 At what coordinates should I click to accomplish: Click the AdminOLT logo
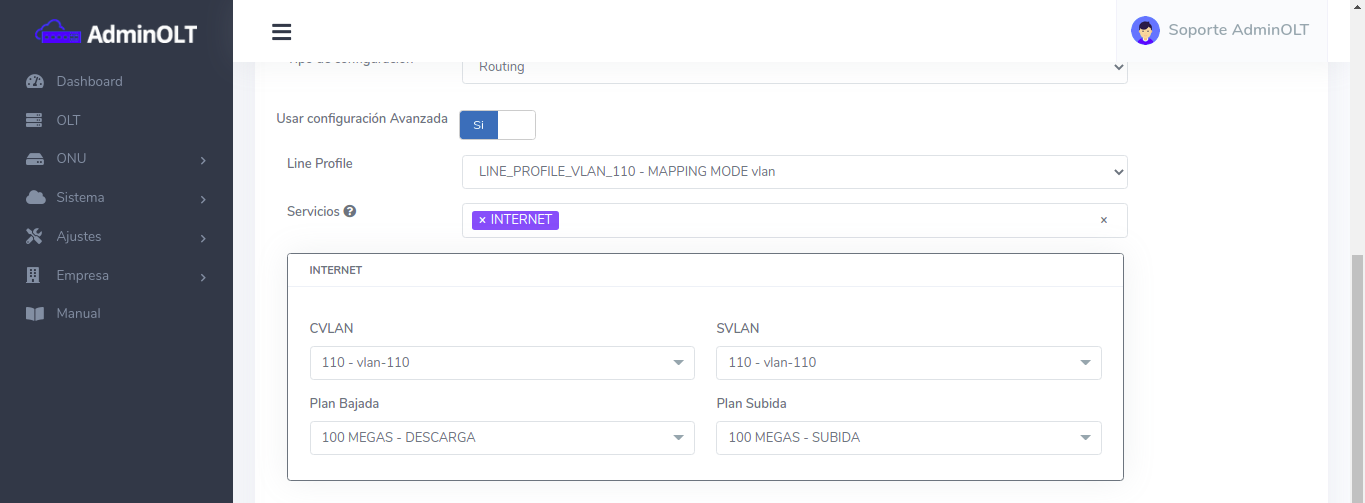(117, 34)
